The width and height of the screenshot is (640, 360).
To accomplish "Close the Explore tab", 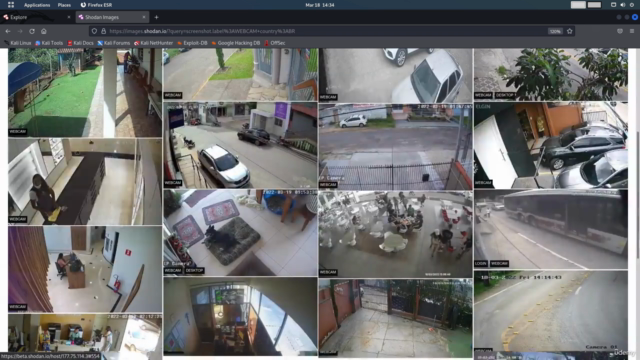I will coord(69,17).
